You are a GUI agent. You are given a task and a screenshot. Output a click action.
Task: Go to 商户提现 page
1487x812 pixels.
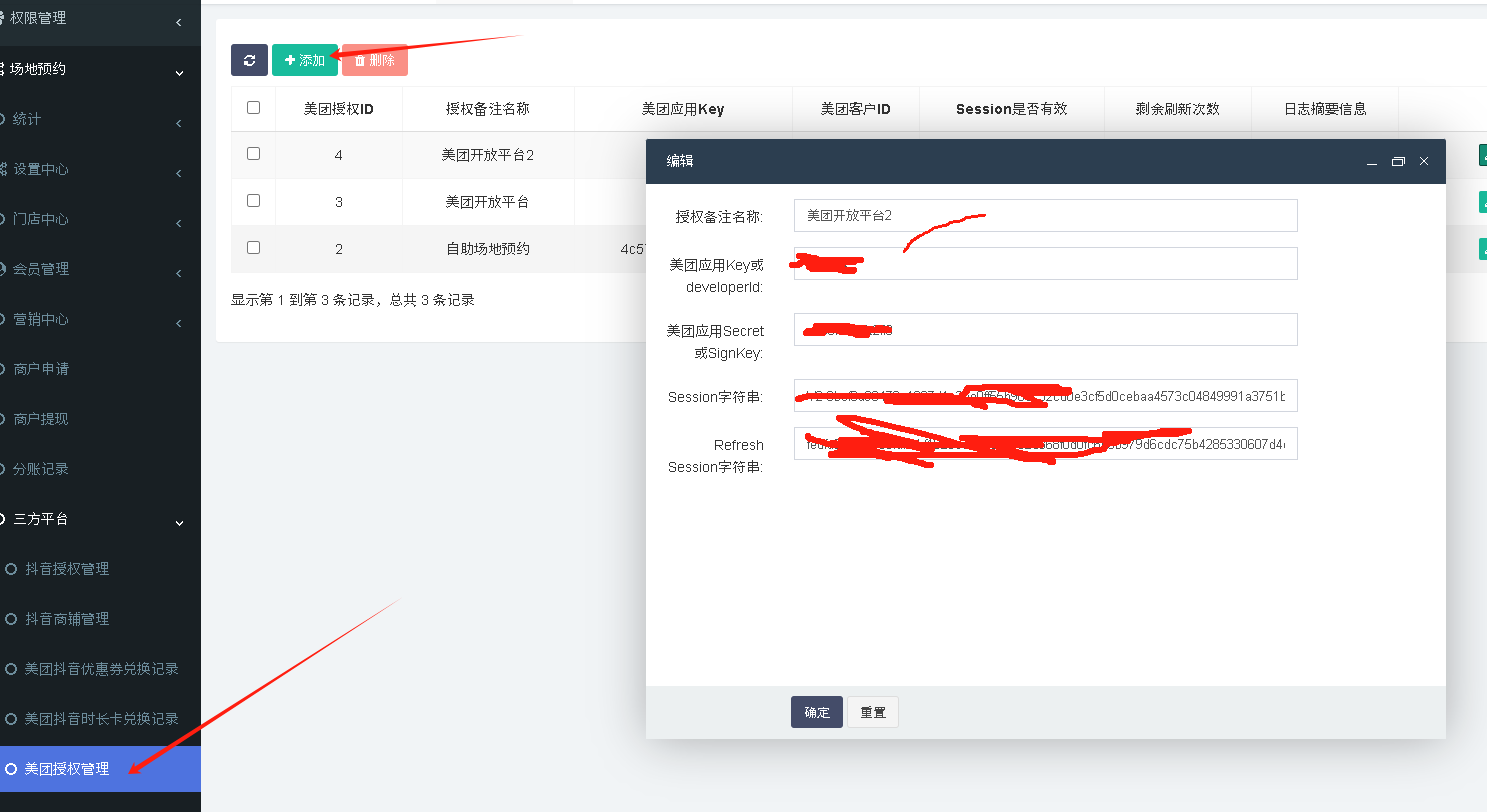[x=100, y=419]
